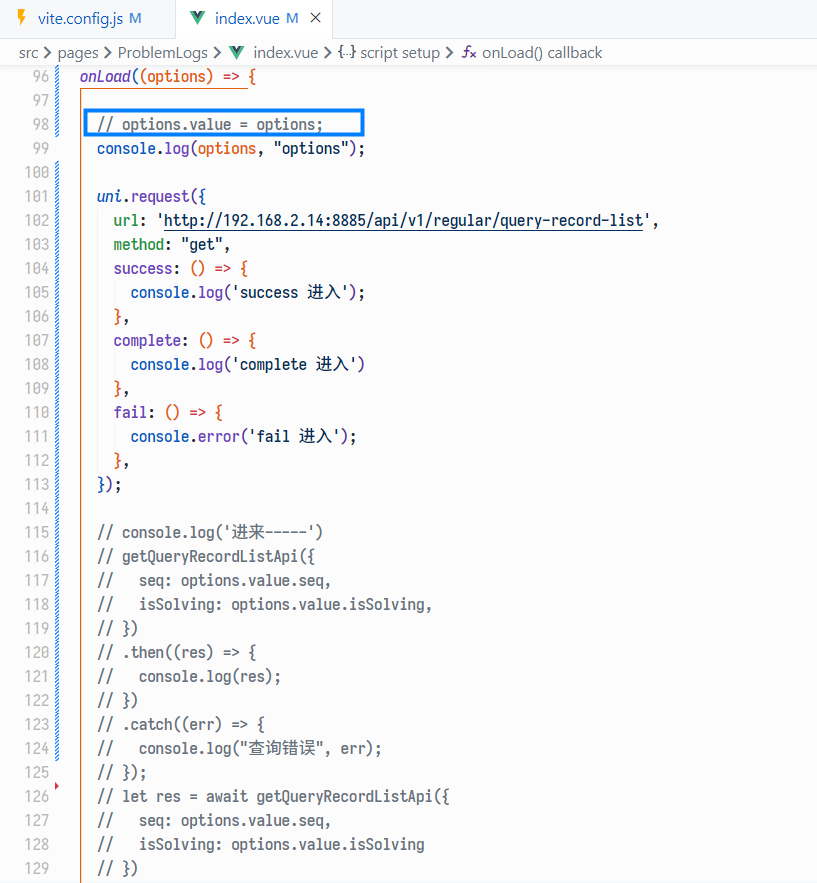This screenshot has height=883, width=817.
Task: Click the query-record-list URL link in code
Action: point(402,220)
